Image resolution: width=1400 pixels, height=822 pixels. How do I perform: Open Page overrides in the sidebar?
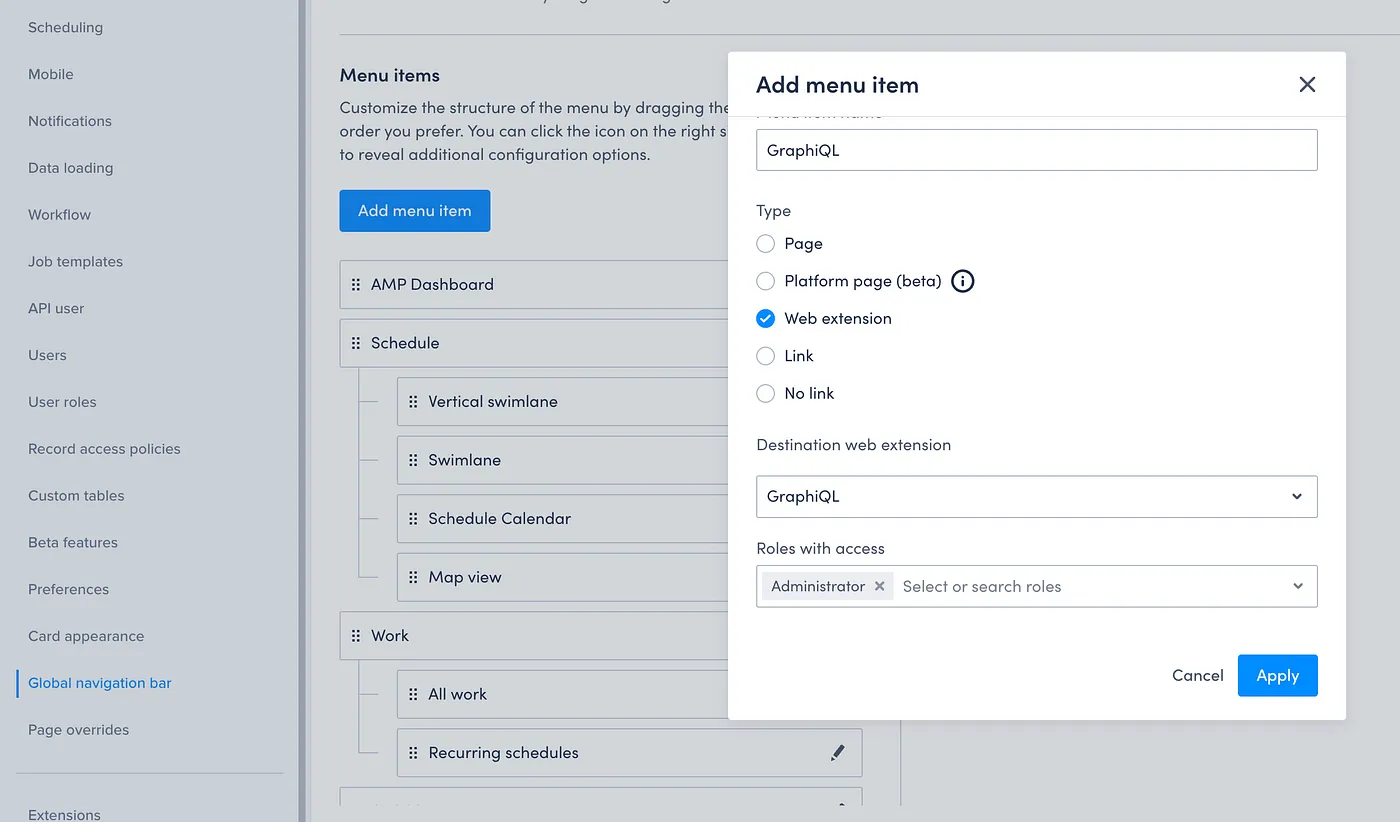79,730
